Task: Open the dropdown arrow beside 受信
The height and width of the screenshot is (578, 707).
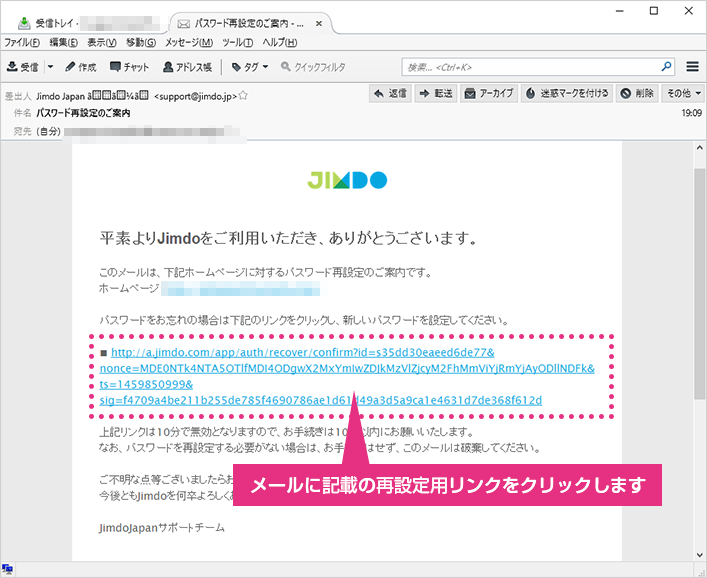Action: coord(50,67)
